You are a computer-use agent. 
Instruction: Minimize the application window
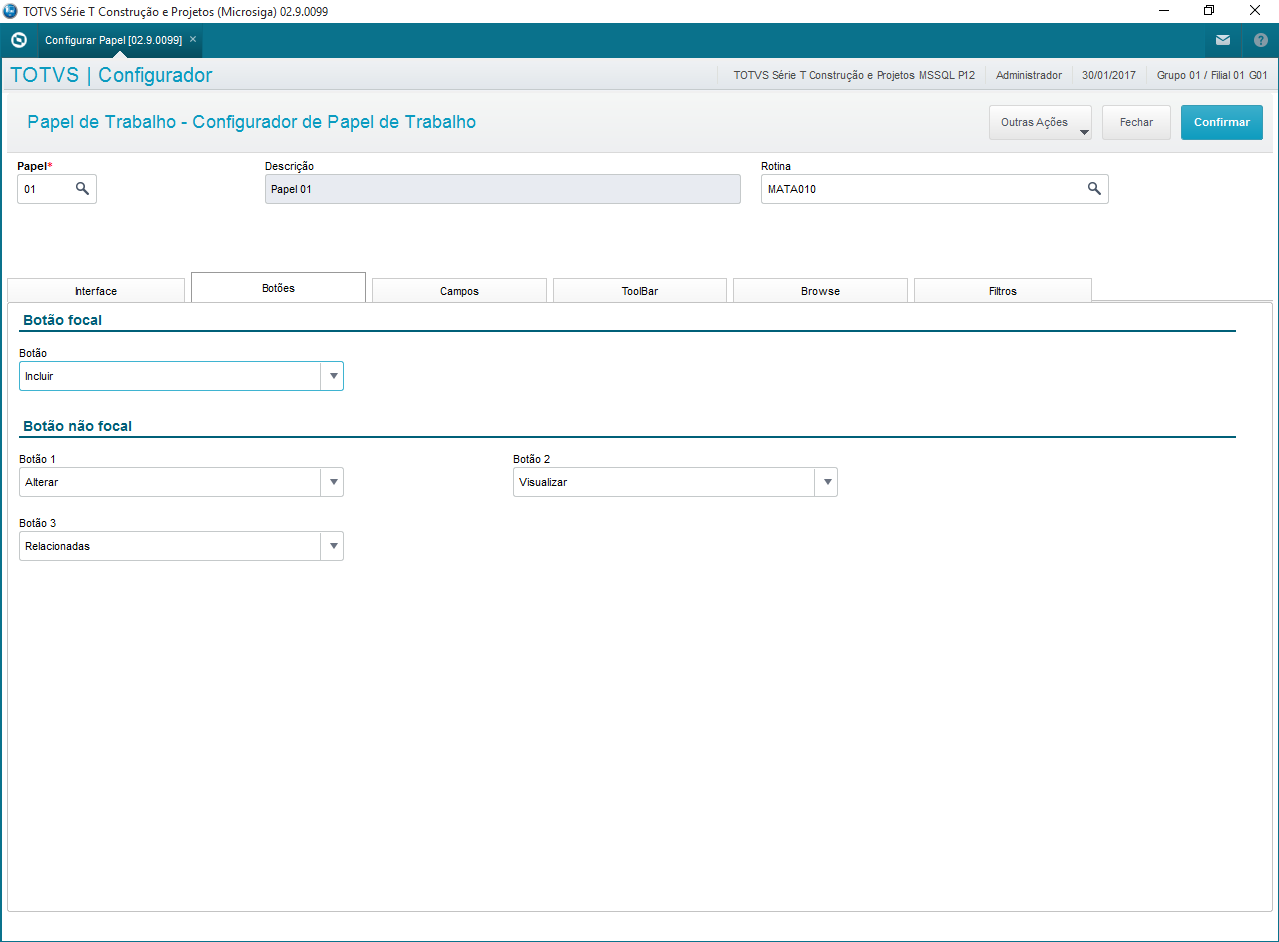click(1164, 11)
